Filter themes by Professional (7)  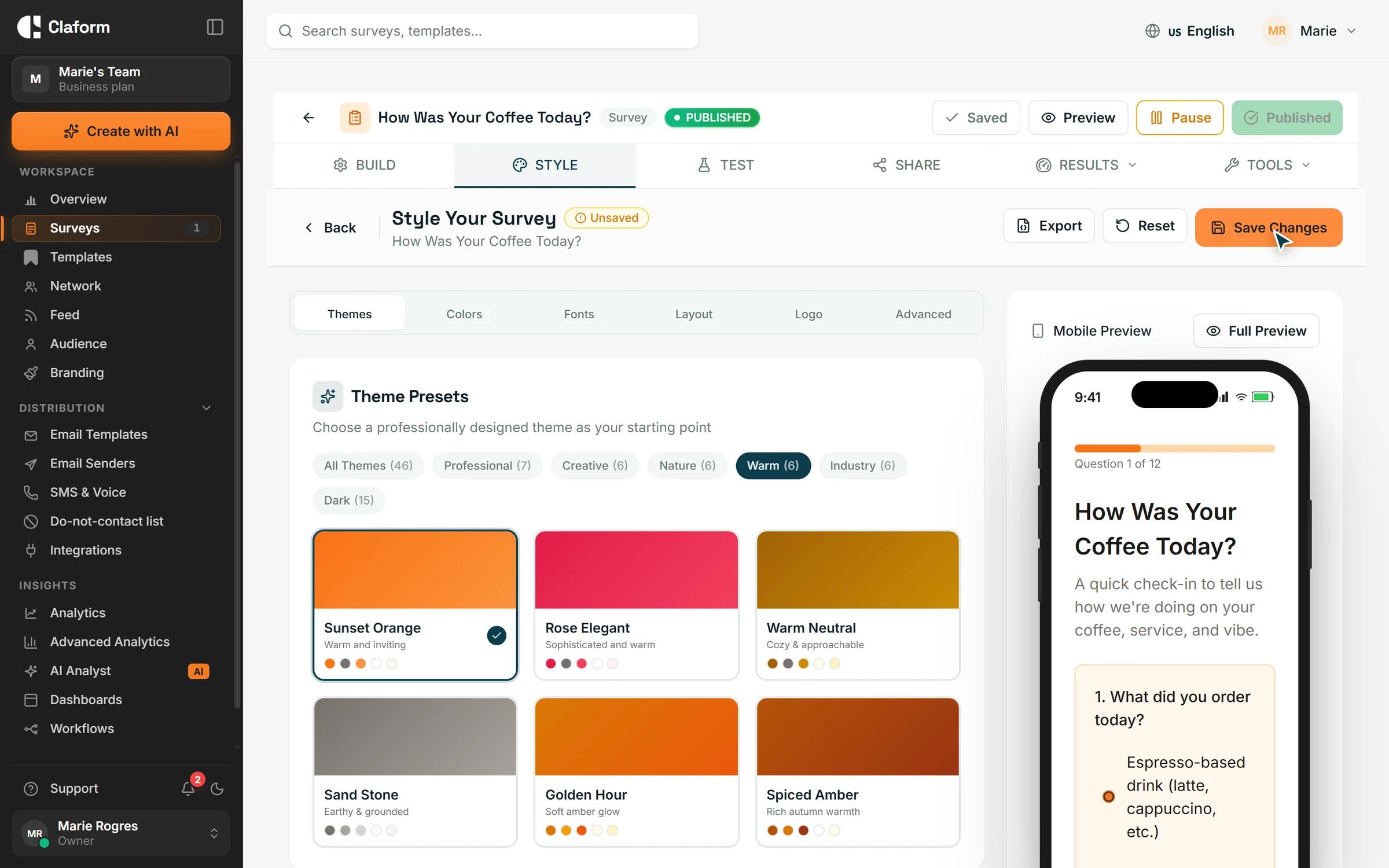point(487,466)
